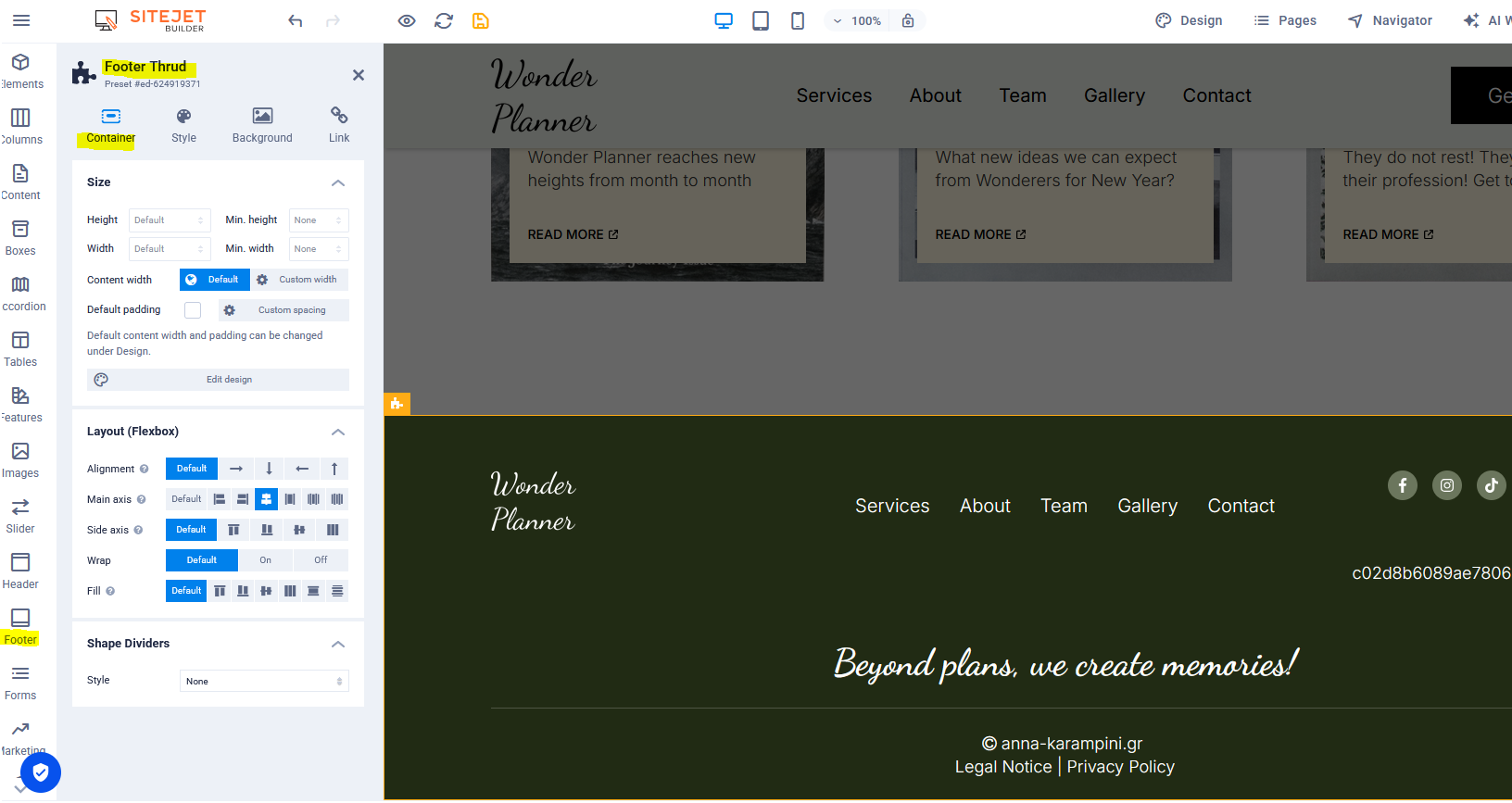Click the orange save icon
This screenshot has height=803, width=1512.
[480, 20]
